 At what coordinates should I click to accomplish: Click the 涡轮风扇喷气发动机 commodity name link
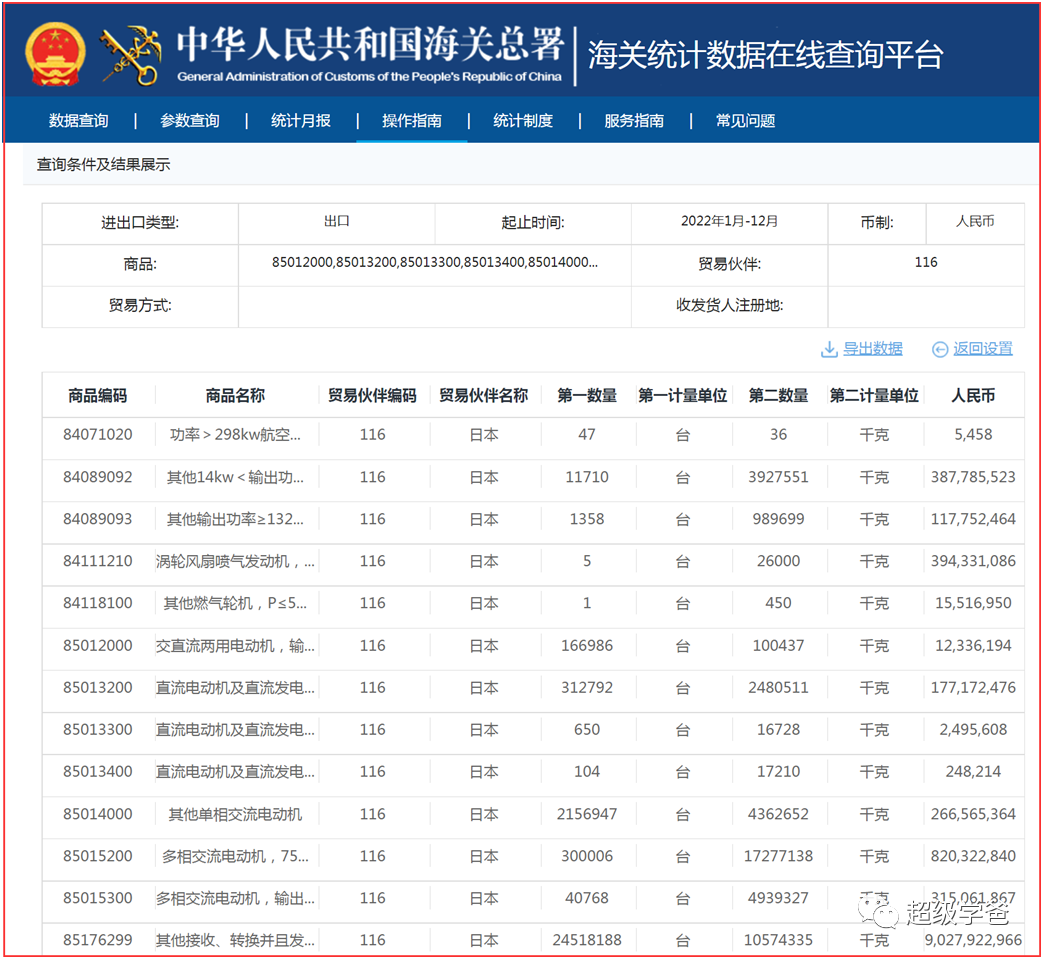(234, 561)
